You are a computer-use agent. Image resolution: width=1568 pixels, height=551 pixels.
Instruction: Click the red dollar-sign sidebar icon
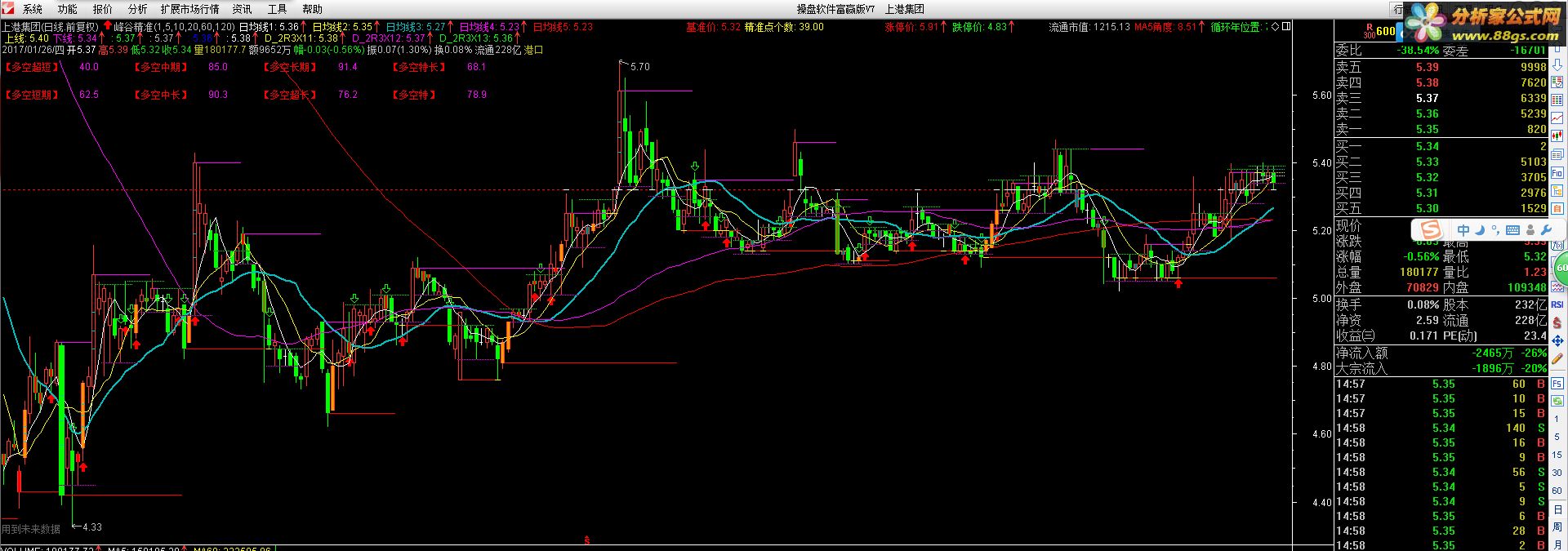(x=1557, y=323)
